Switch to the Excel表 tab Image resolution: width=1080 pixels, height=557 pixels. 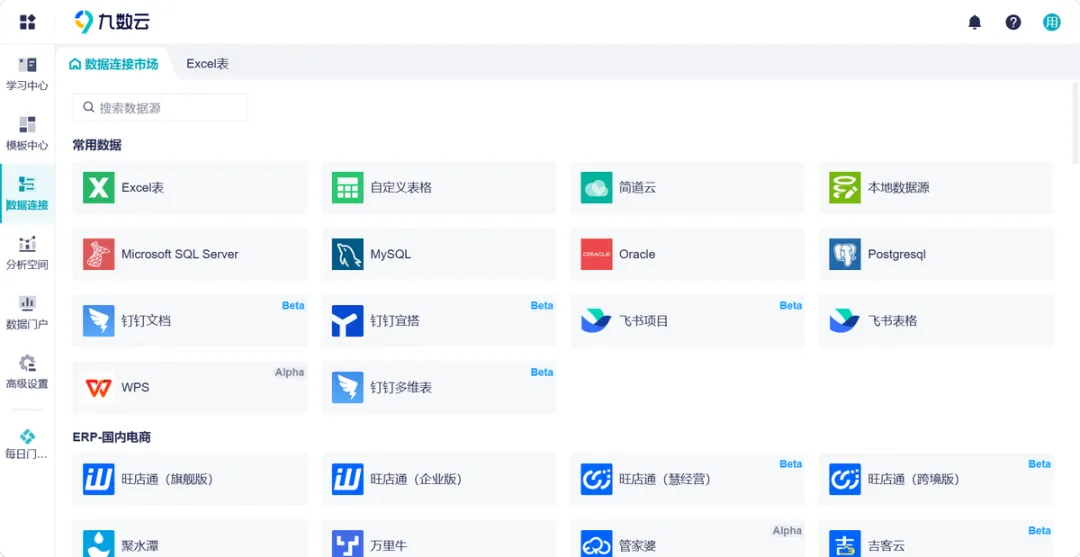pos(207,64)
